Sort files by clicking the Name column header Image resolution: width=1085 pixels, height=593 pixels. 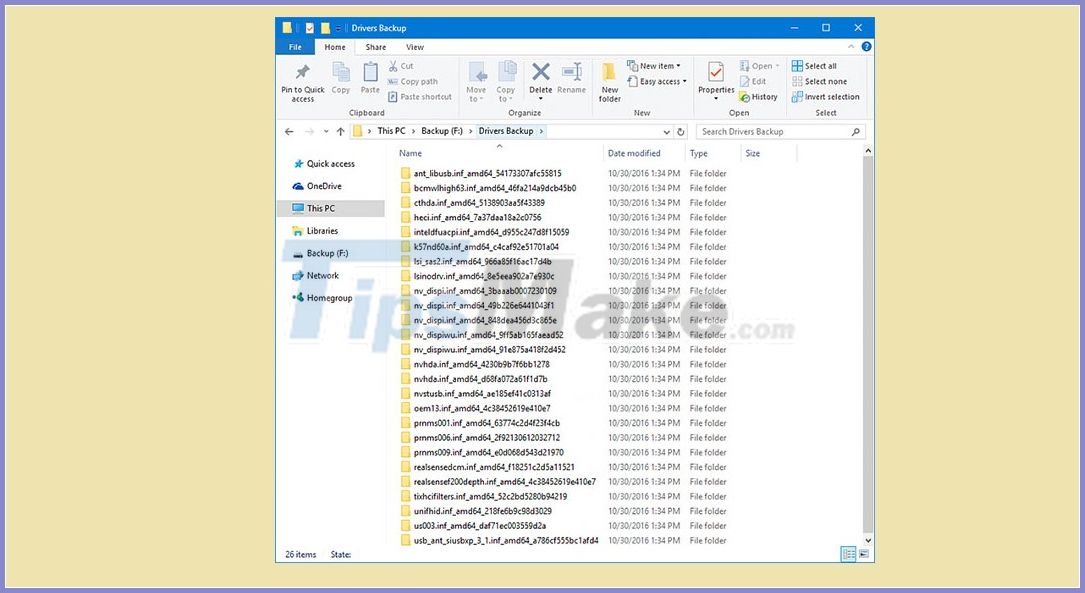(409, 152)
